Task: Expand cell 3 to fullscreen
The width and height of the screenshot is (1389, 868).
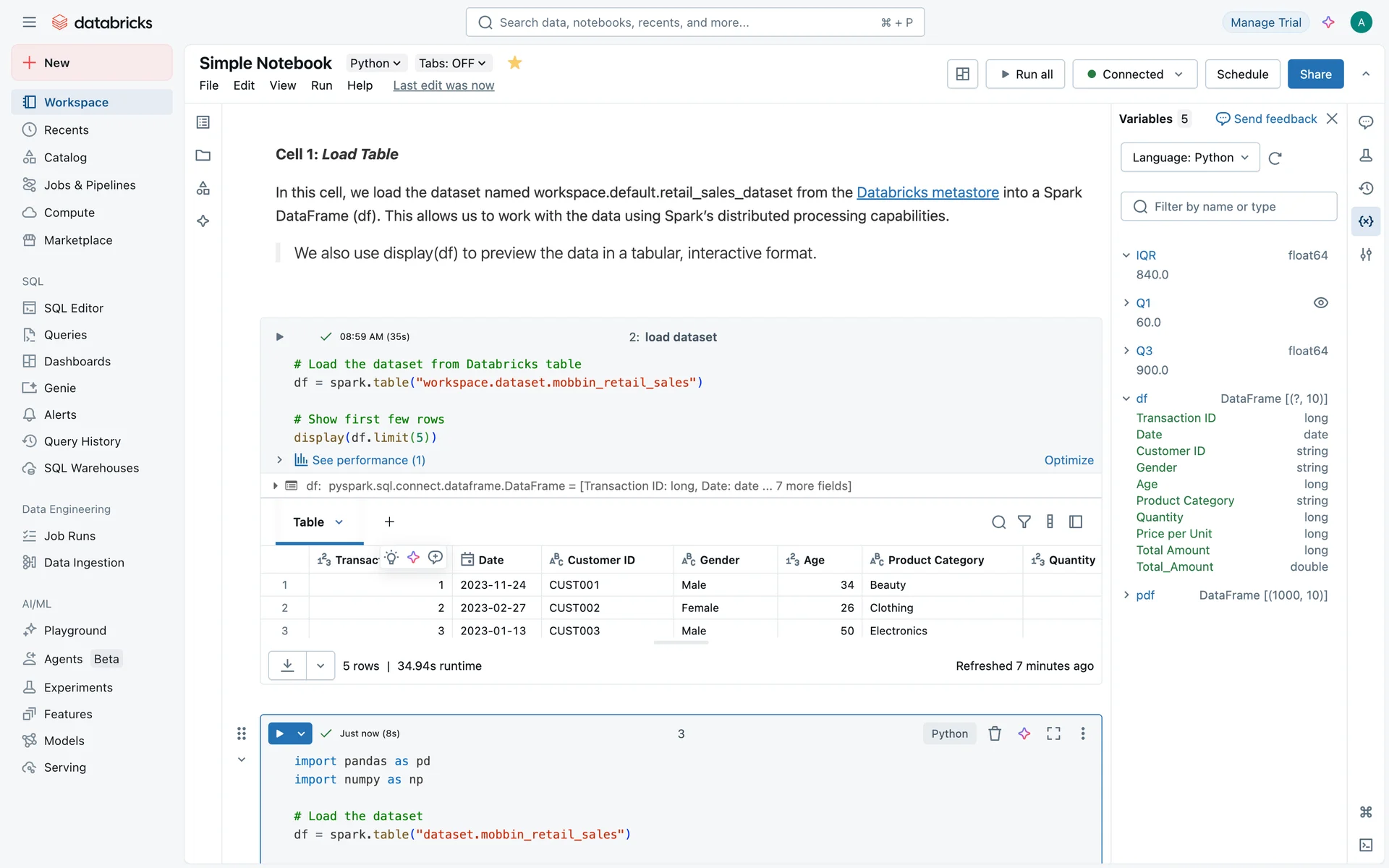Action: click(1053, 733)
